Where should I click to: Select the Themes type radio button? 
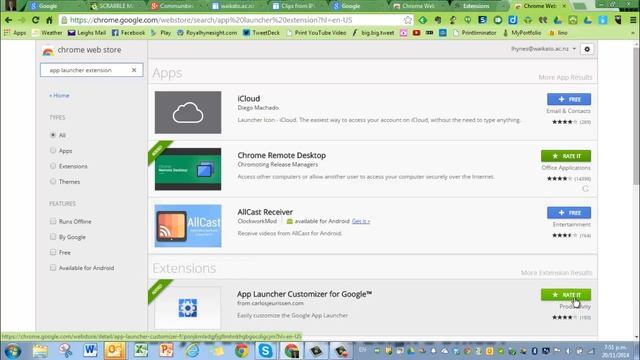point(53,182)
